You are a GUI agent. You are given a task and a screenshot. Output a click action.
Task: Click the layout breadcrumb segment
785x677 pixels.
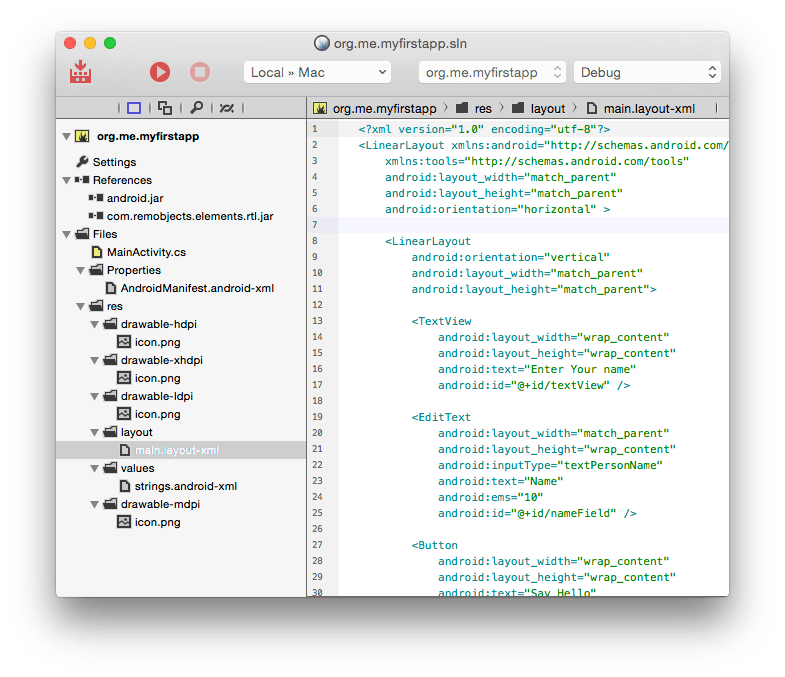point(548,108)
